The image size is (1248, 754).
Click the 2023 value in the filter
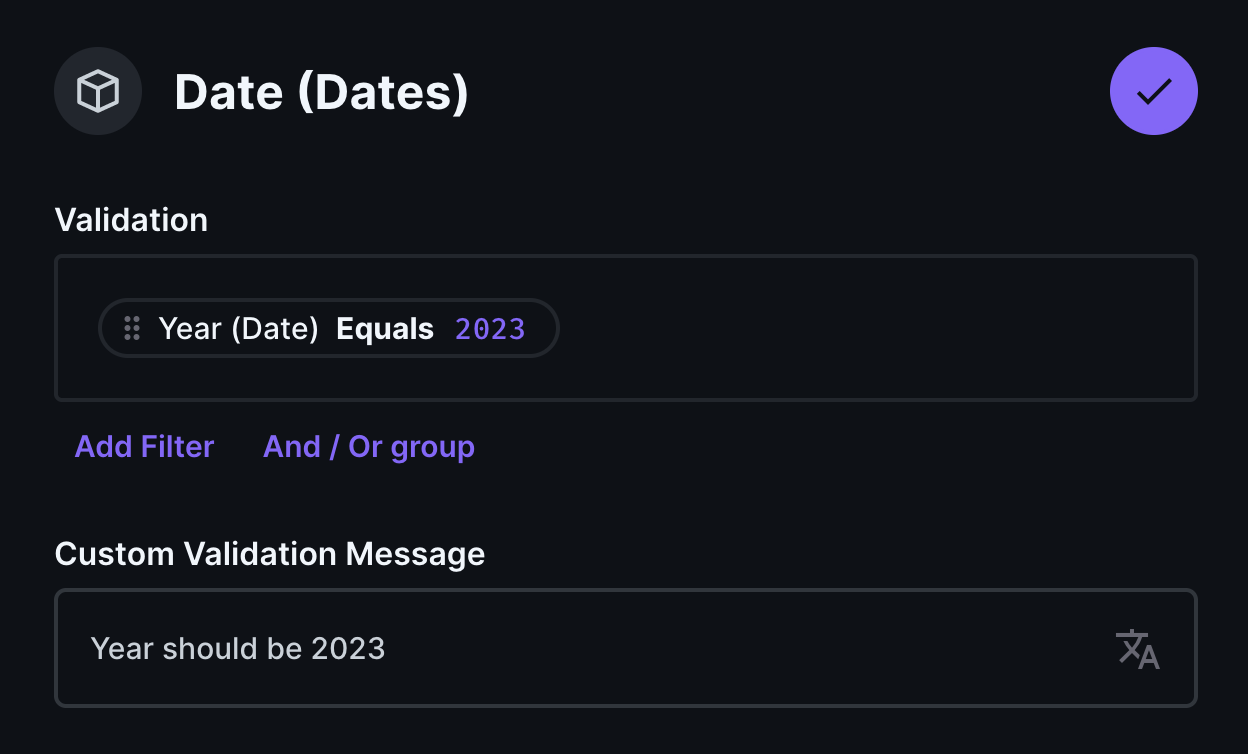490,328
